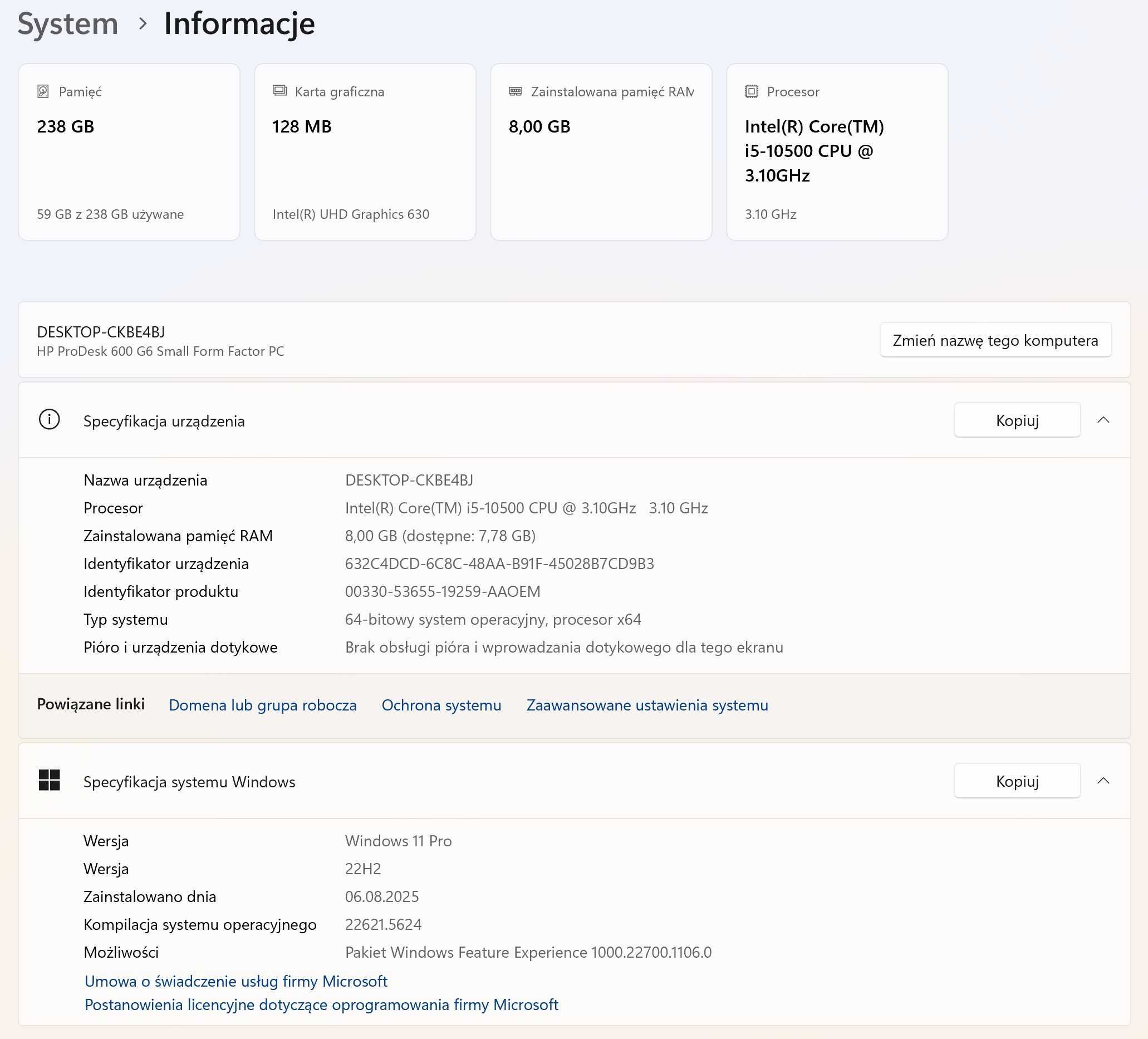Select install date 06.08.2025
The height and width of the screenshot is (1039, 1148).
click(x=381, y=896)
